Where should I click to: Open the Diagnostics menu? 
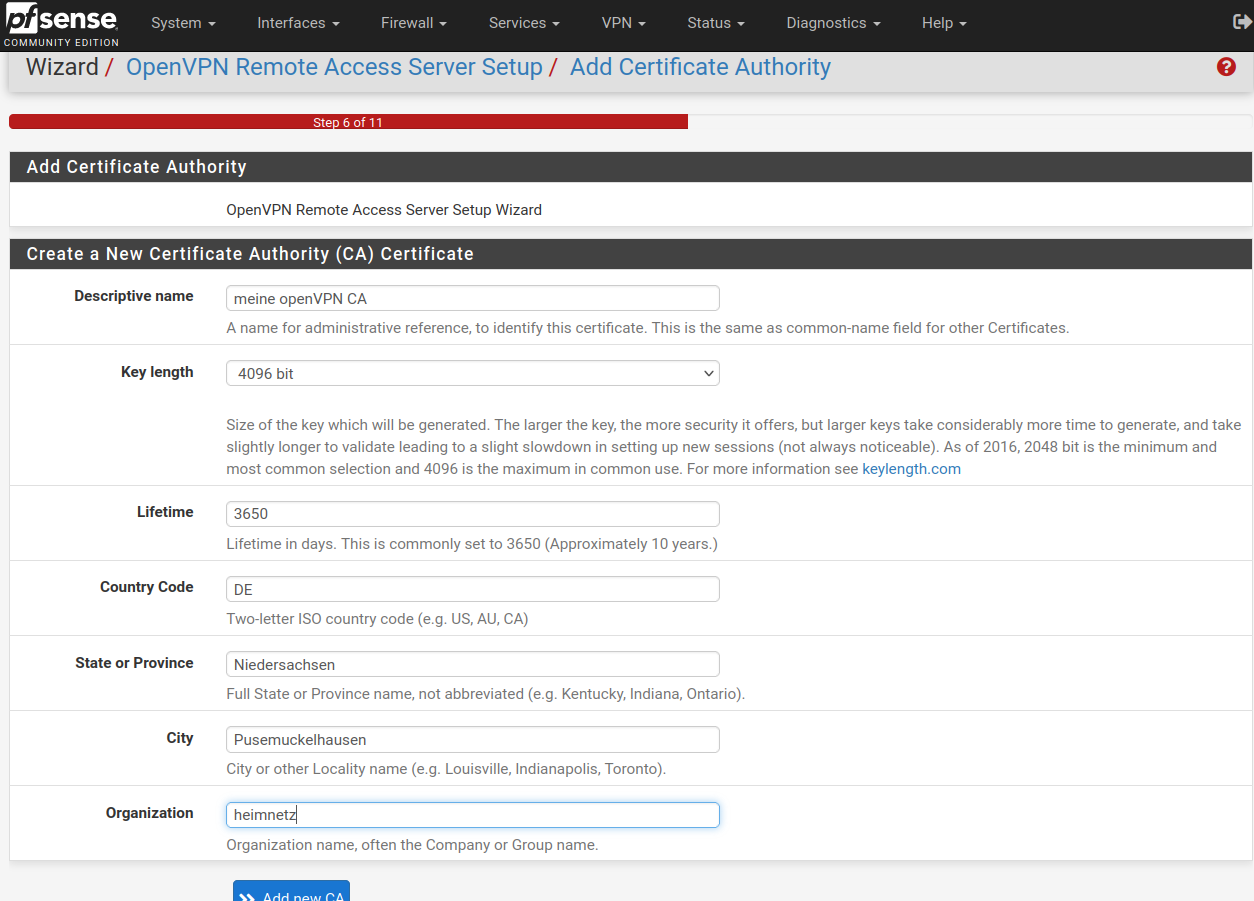pos(833,23)
